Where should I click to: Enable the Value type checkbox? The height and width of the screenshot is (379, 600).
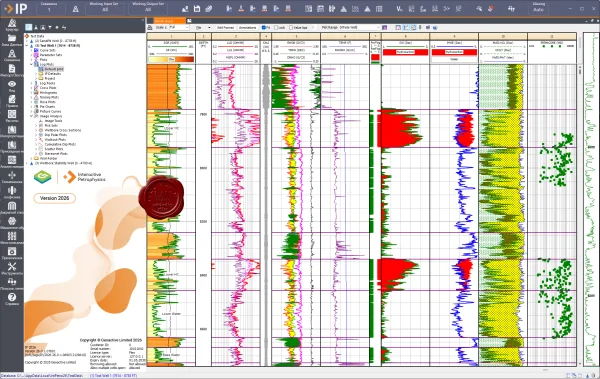coord(291,28)
